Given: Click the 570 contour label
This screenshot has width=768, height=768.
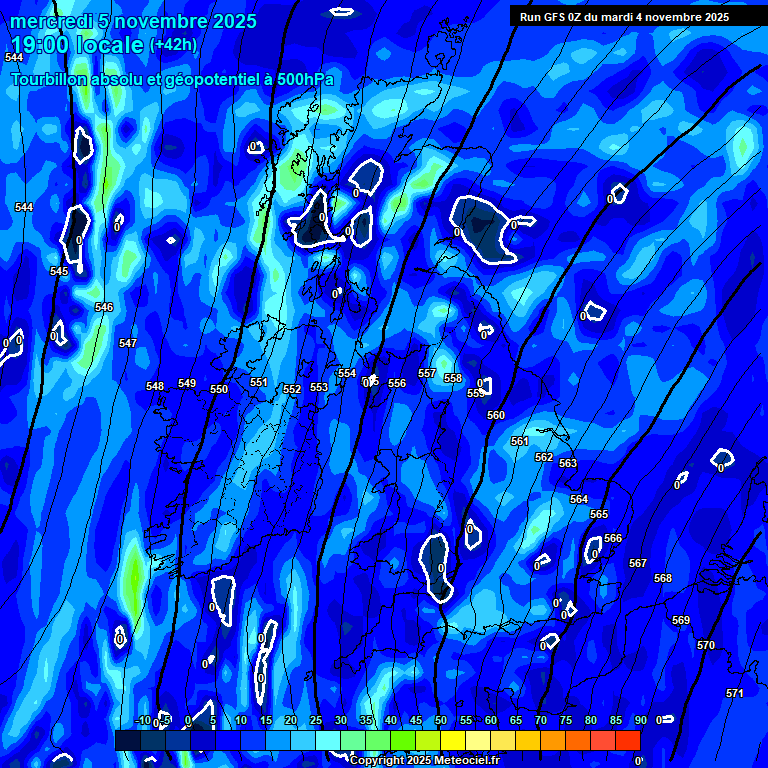Looking at the screenshot, I should pos(706,645).
